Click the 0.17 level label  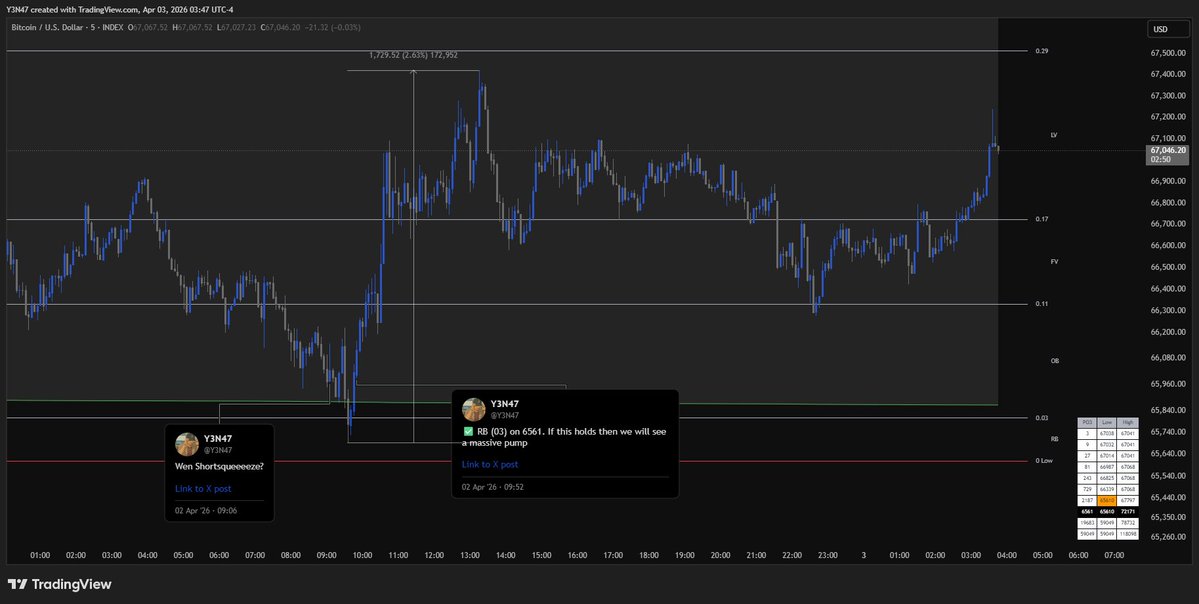[x=1042, y=219]
